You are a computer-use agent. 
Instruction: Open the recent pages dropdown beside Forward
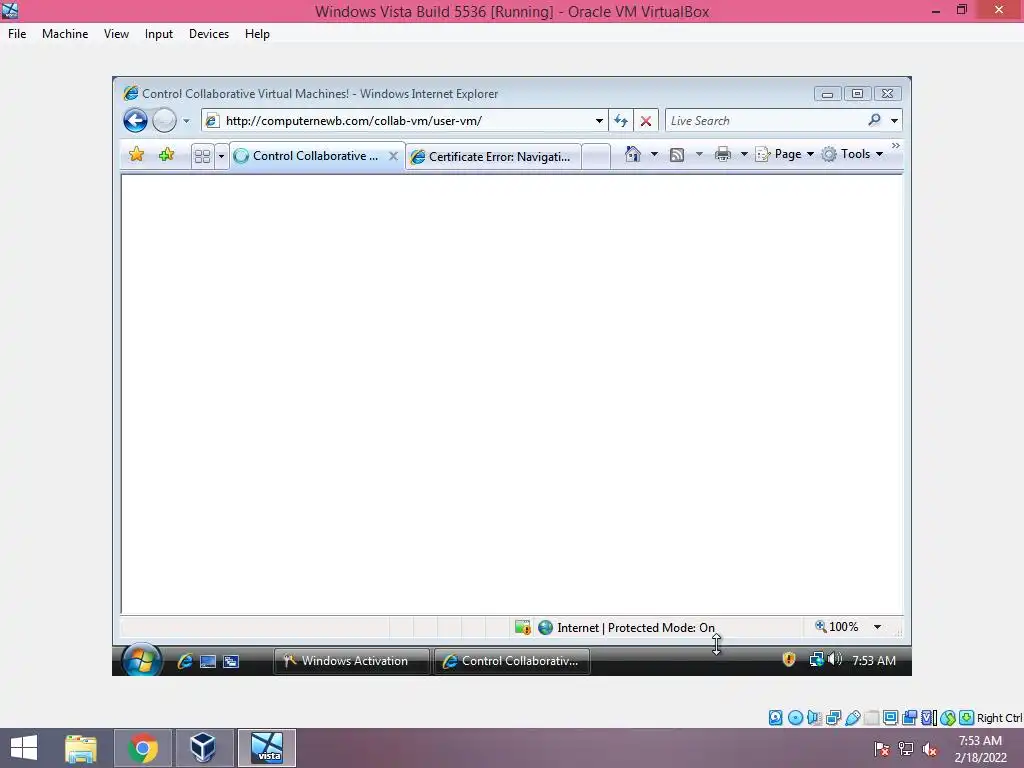[186, 121]
